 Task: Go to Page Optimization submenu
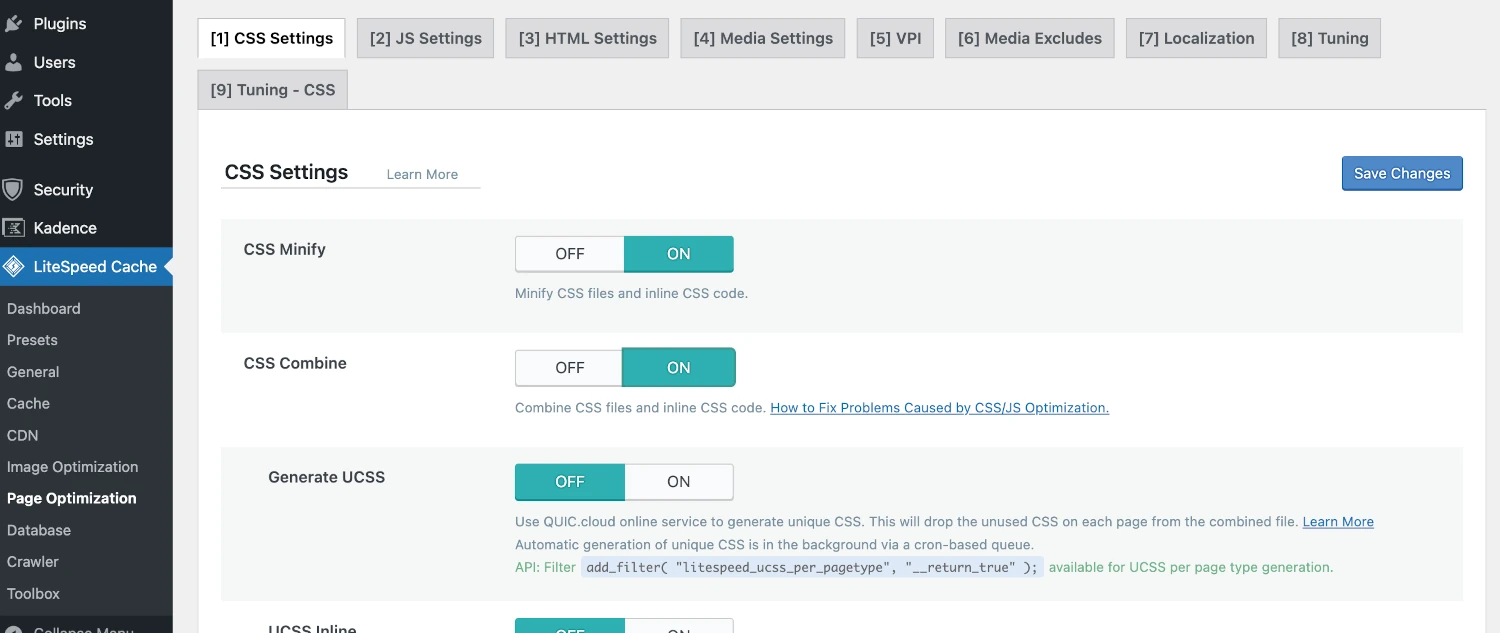(72, 498)
